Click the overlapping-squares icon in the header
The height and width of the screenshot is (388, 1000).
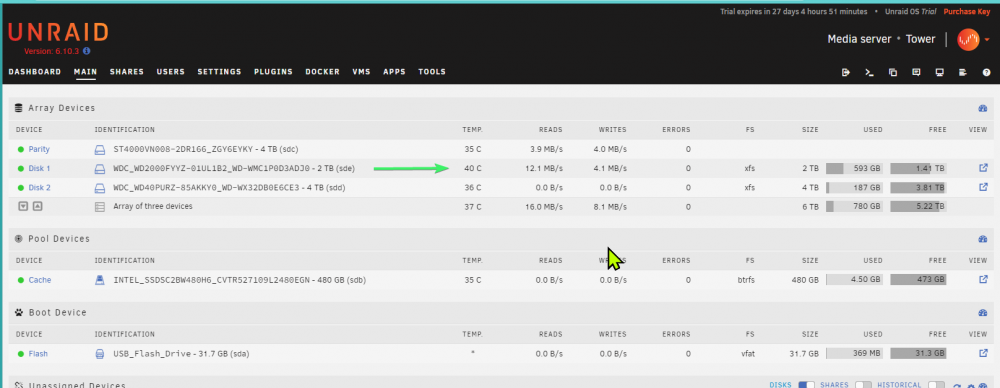click(x=893, y=72)
